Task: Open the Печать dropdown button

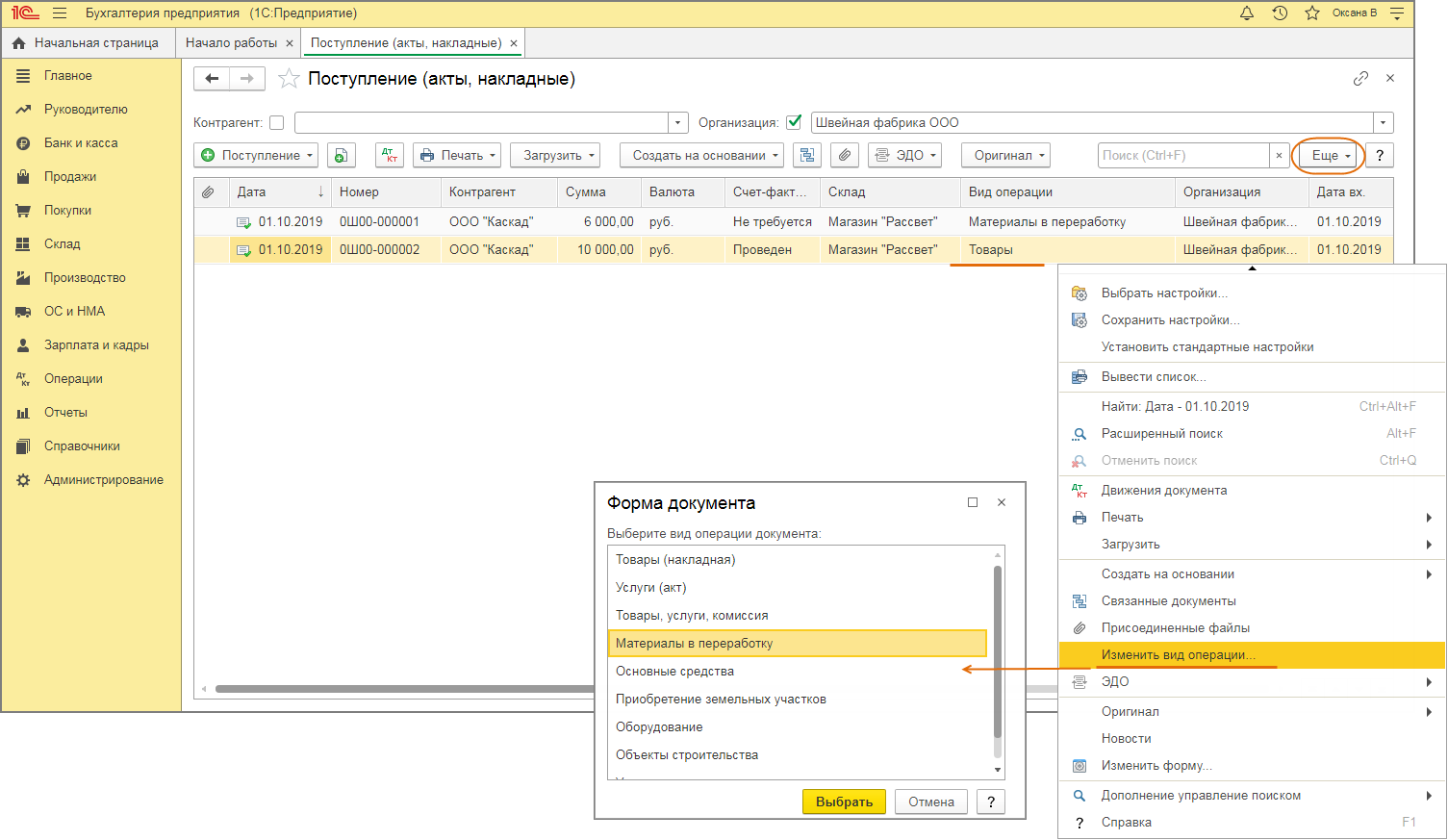Action: [x=457, y=155]
